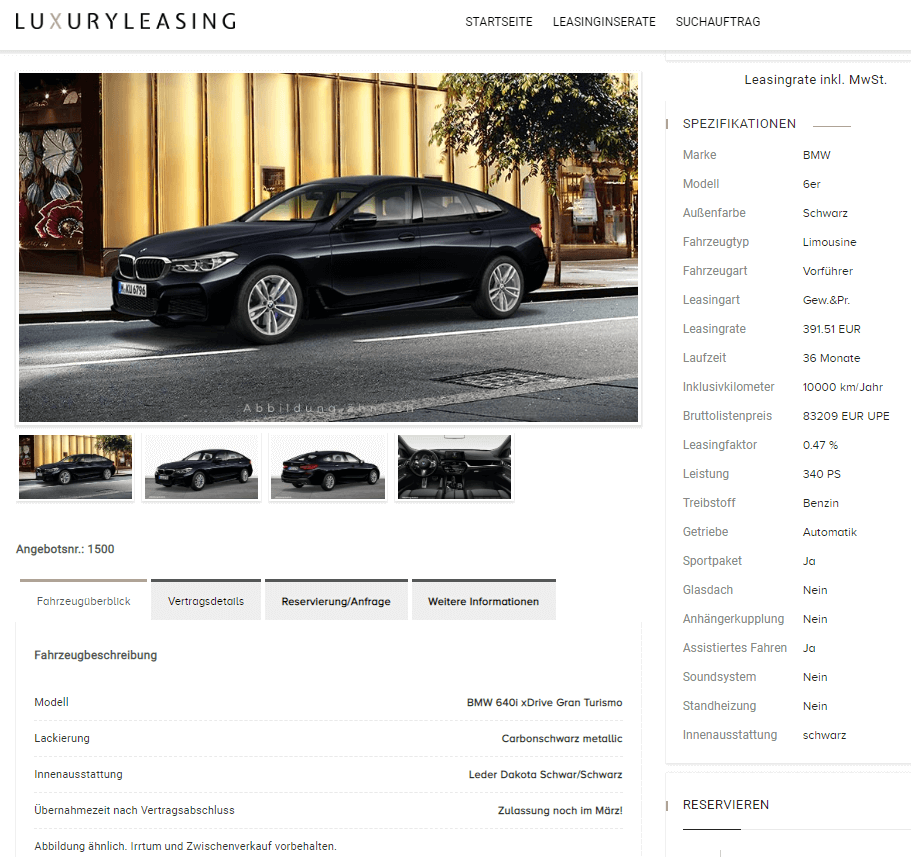Open SUCHAUFTRAG navigation link
Image resolution: width=911 pixels, height=857 pixels.
[718, 22]
